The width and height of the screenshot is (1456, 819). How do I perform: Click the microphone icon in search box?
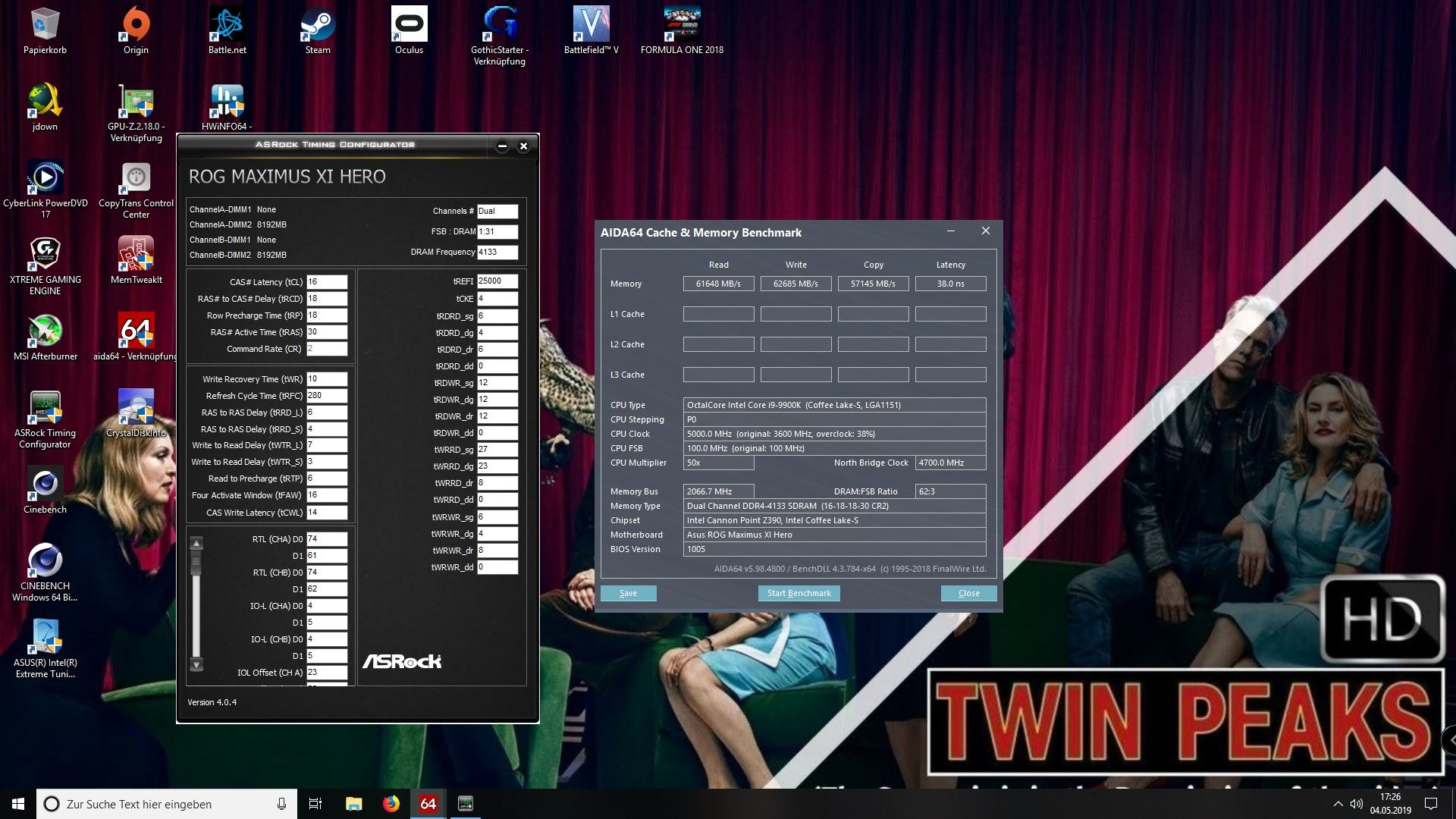(x=281, y=804)
